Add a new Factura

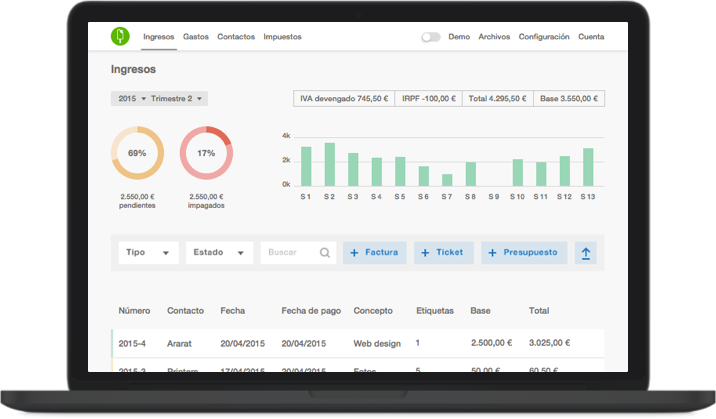click(x=374, y=253)
